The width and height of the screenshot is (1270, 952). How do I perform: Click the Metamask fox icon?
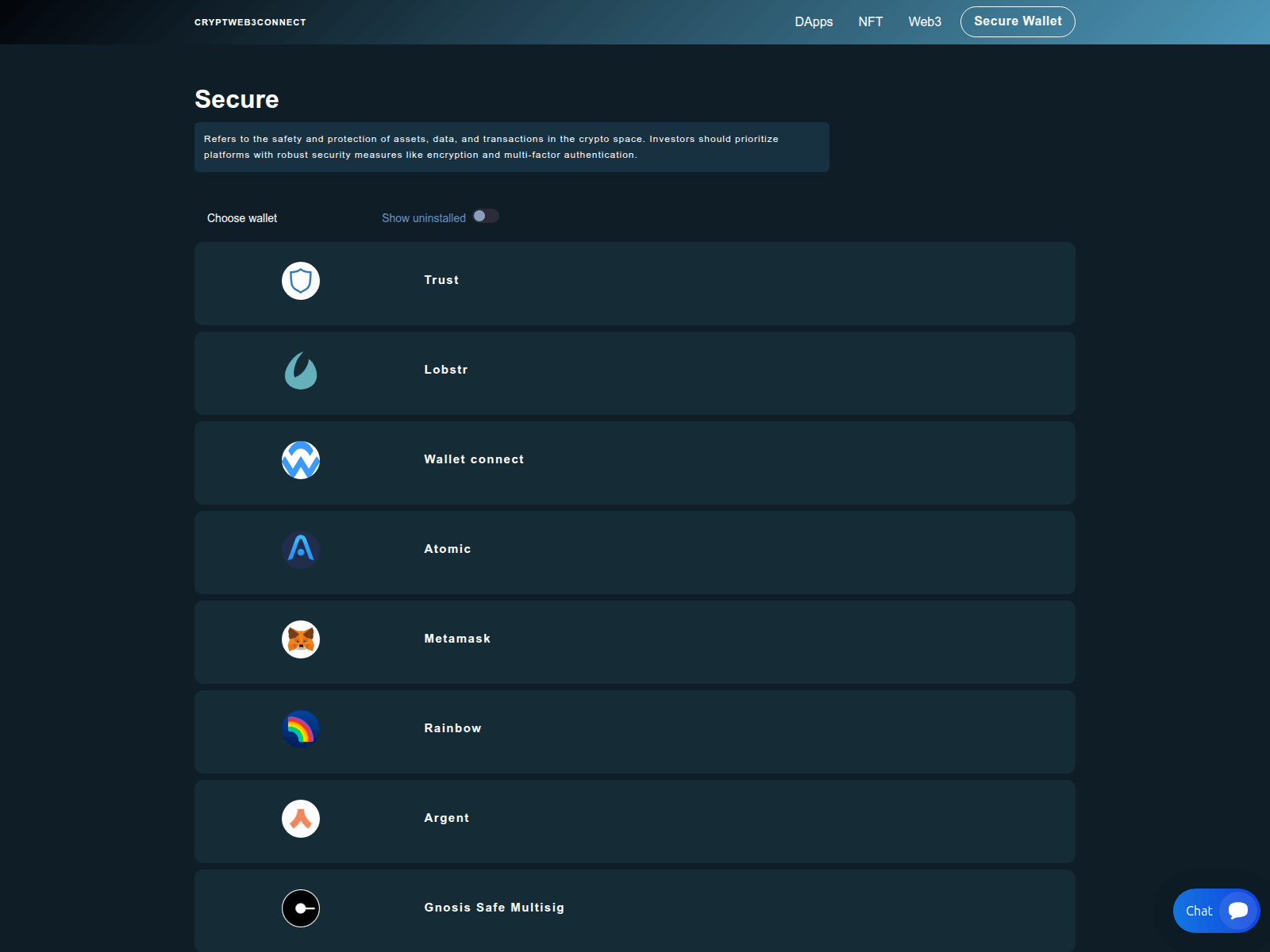(301, 639)
